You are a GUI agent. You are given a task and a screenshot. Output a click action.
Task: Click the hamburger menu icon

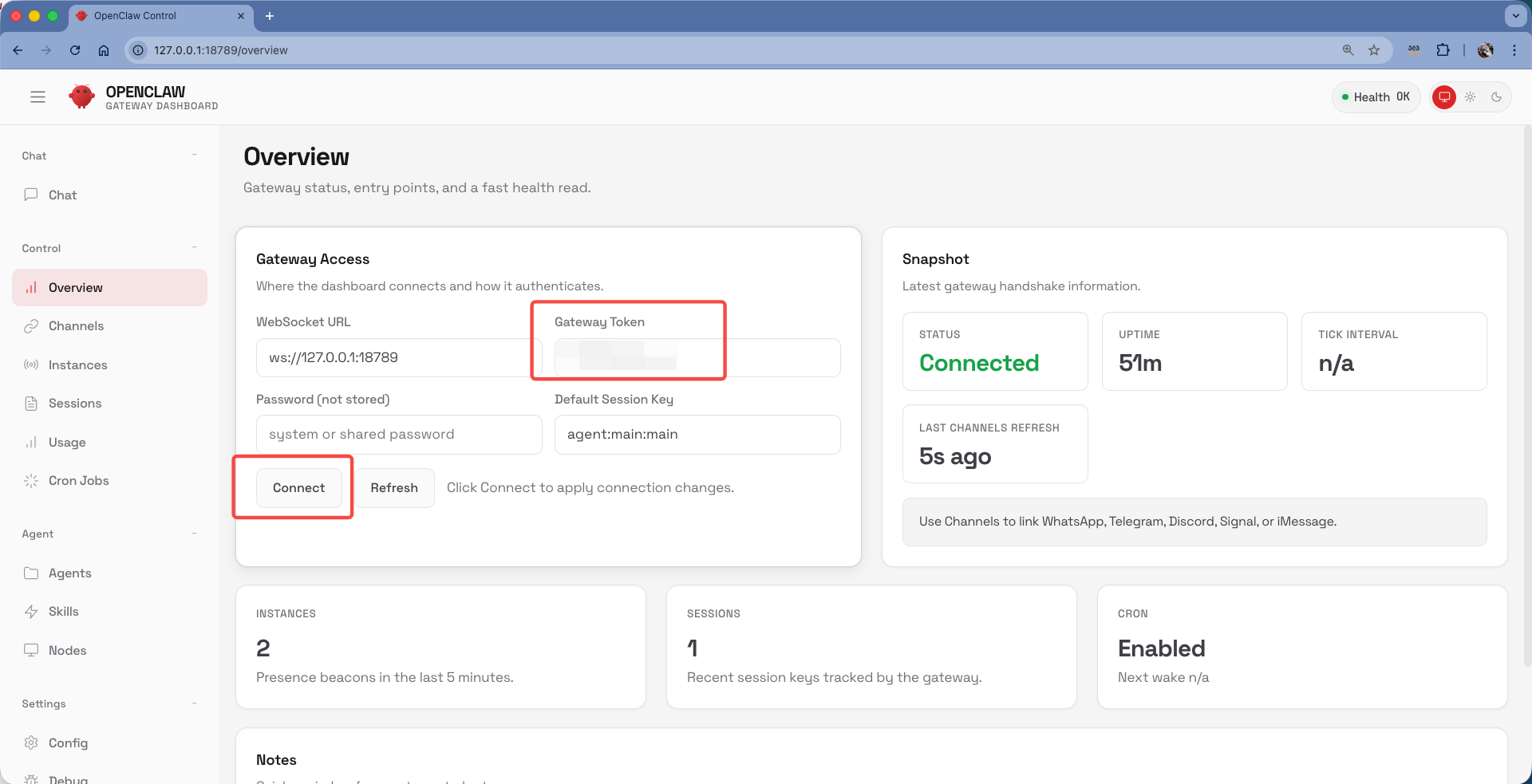click(x=38, y=97)
